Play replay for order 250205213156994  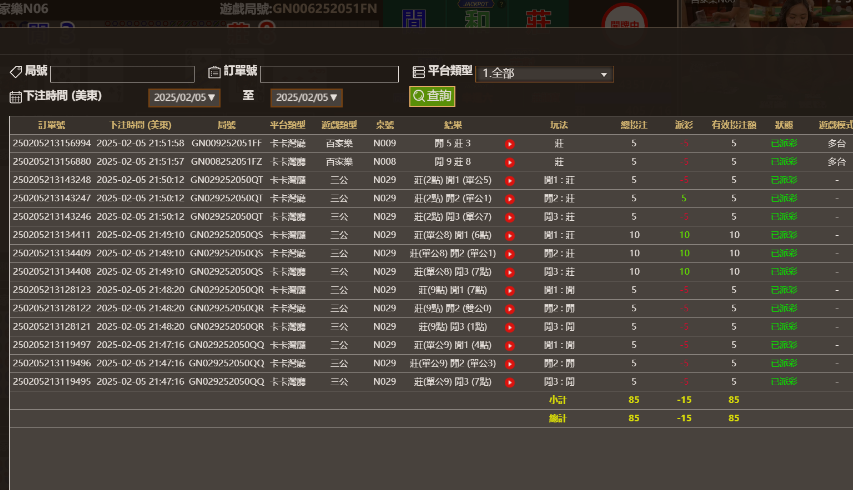[510, 144]
